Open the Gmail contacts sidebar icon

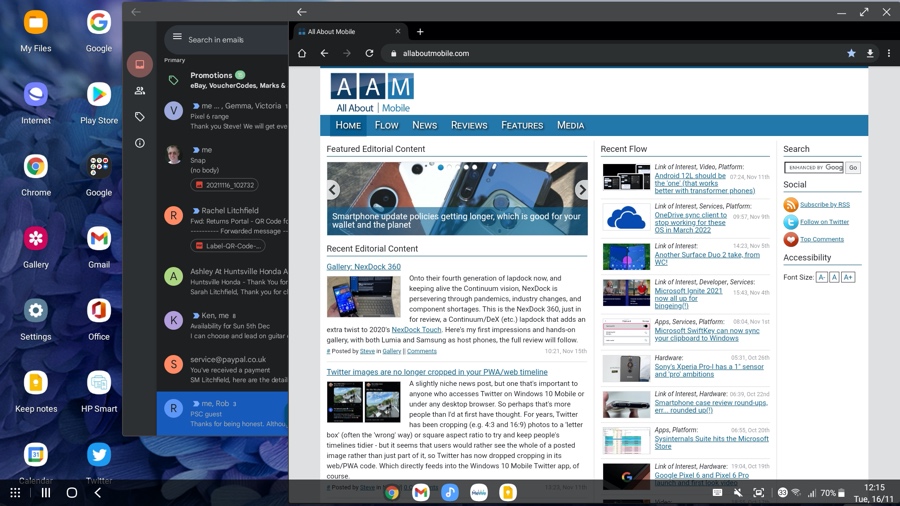(139, 91)
